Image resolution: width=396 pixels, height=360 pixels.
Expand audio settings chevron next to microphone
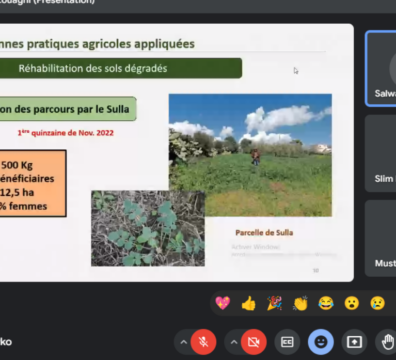183,342
